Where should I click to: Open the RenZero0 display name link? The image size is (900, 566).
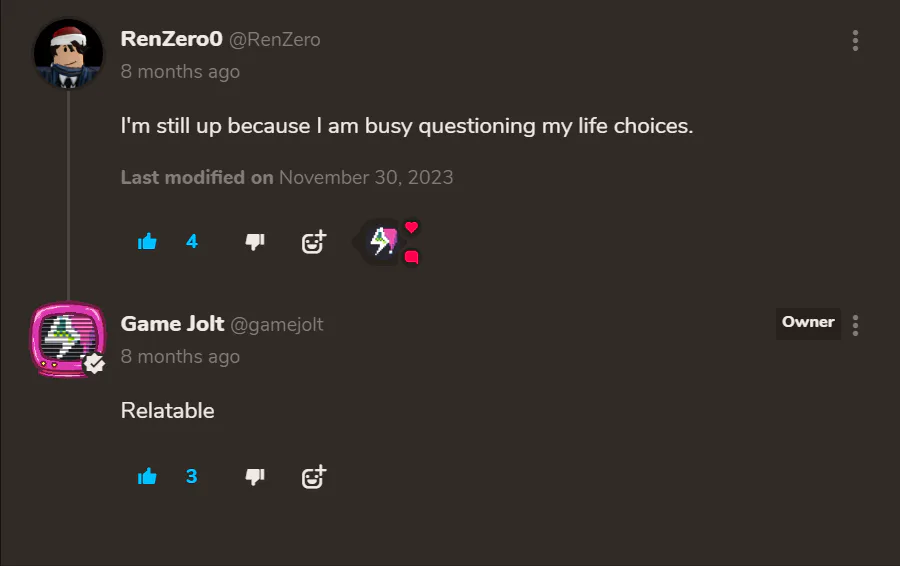point(171,39)
